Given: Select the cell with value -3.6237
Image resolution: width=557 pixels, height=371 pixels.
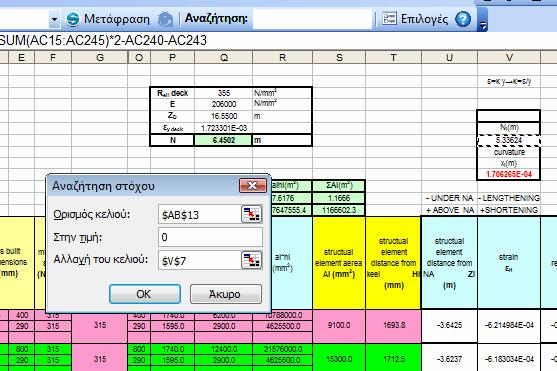Looking at the screenshot, I should click(449, 358).
